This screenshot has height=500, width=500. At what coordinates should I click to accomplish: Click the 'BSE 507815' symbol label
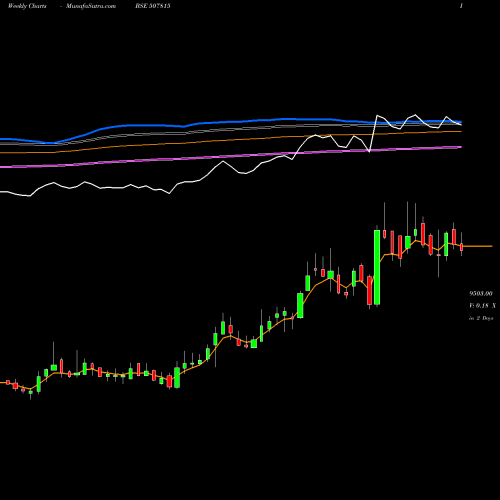click(x=153, y=6)
